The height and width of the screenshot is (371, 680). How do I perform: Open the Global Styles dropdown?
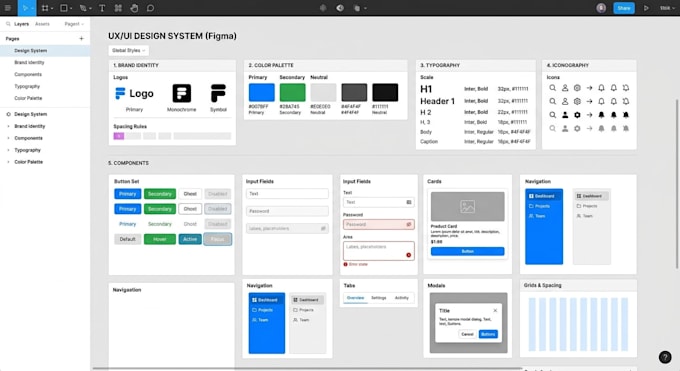pyautogui.click(x=129, y=50)
